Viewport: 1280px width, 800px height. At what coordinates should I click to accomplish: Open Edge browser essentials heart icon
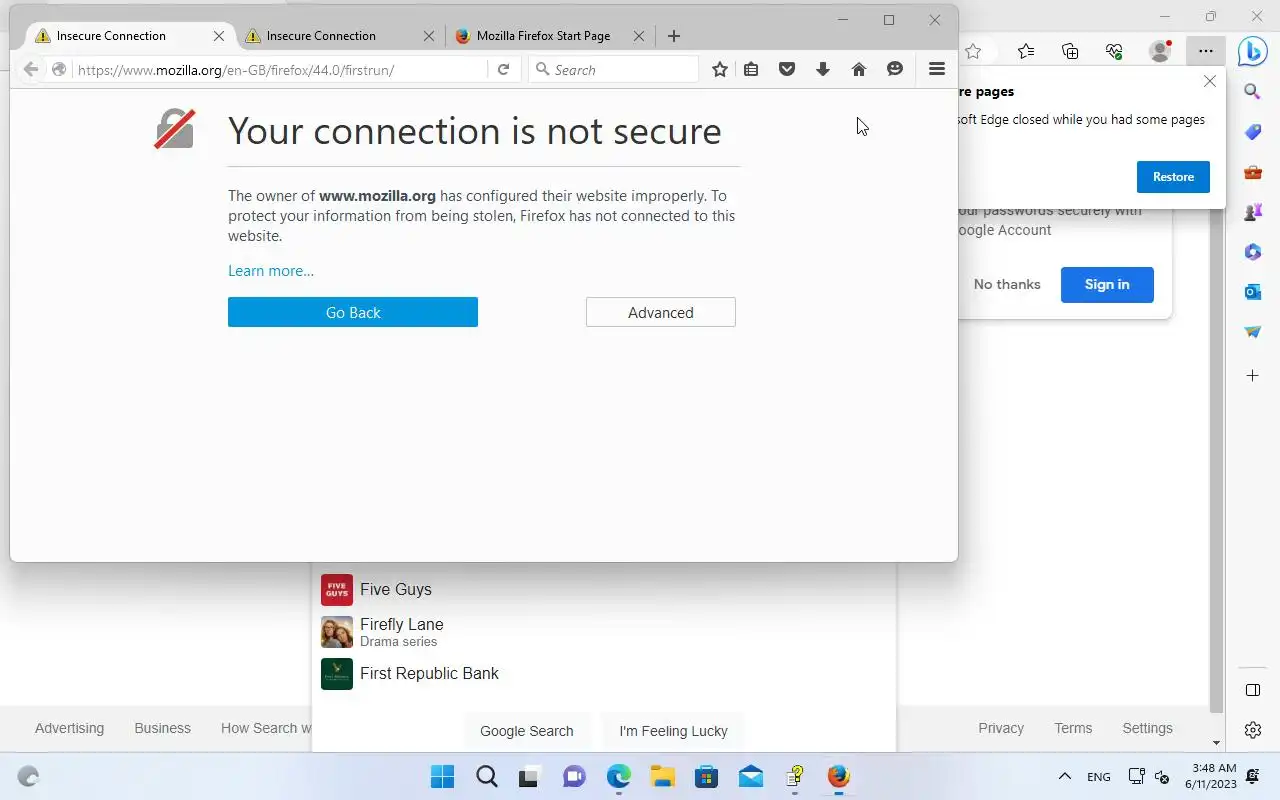tap(1114, 51)
